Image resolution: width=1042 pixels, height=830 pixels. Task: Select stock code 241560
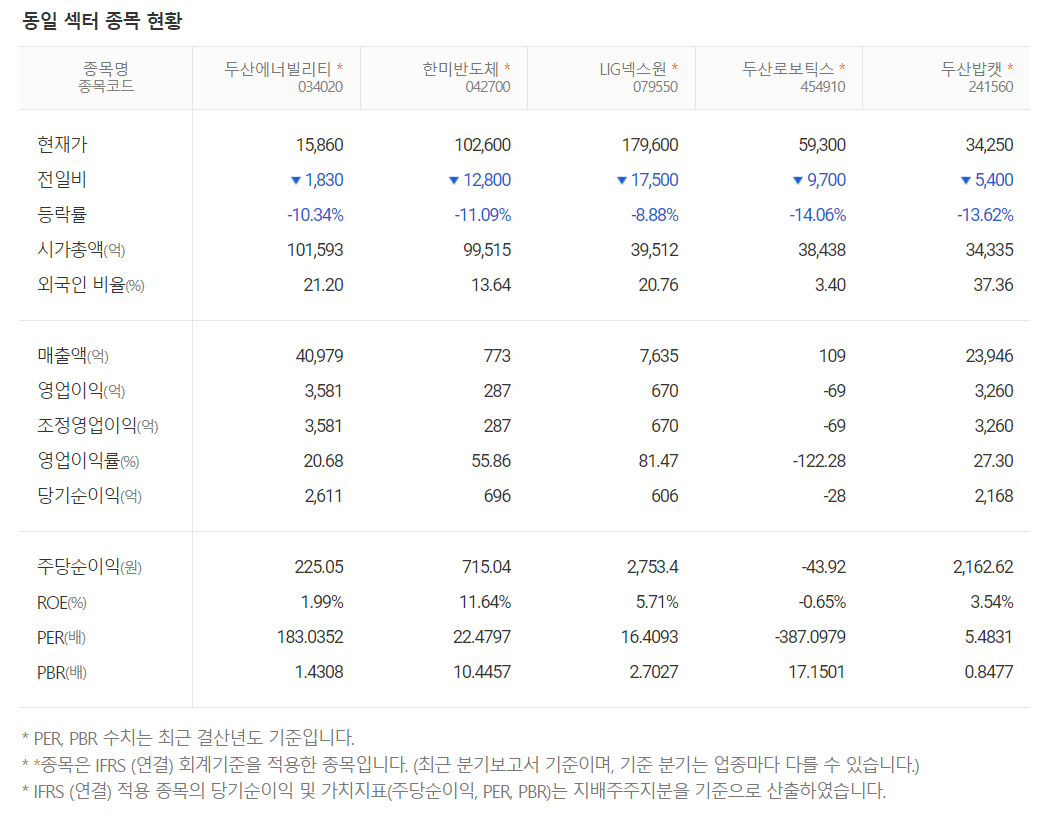point(991,87)
